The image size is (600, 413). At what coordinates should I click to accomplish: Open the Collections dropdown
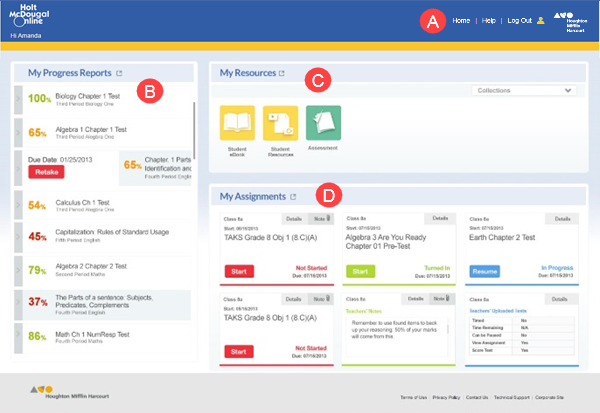[524, 90]
